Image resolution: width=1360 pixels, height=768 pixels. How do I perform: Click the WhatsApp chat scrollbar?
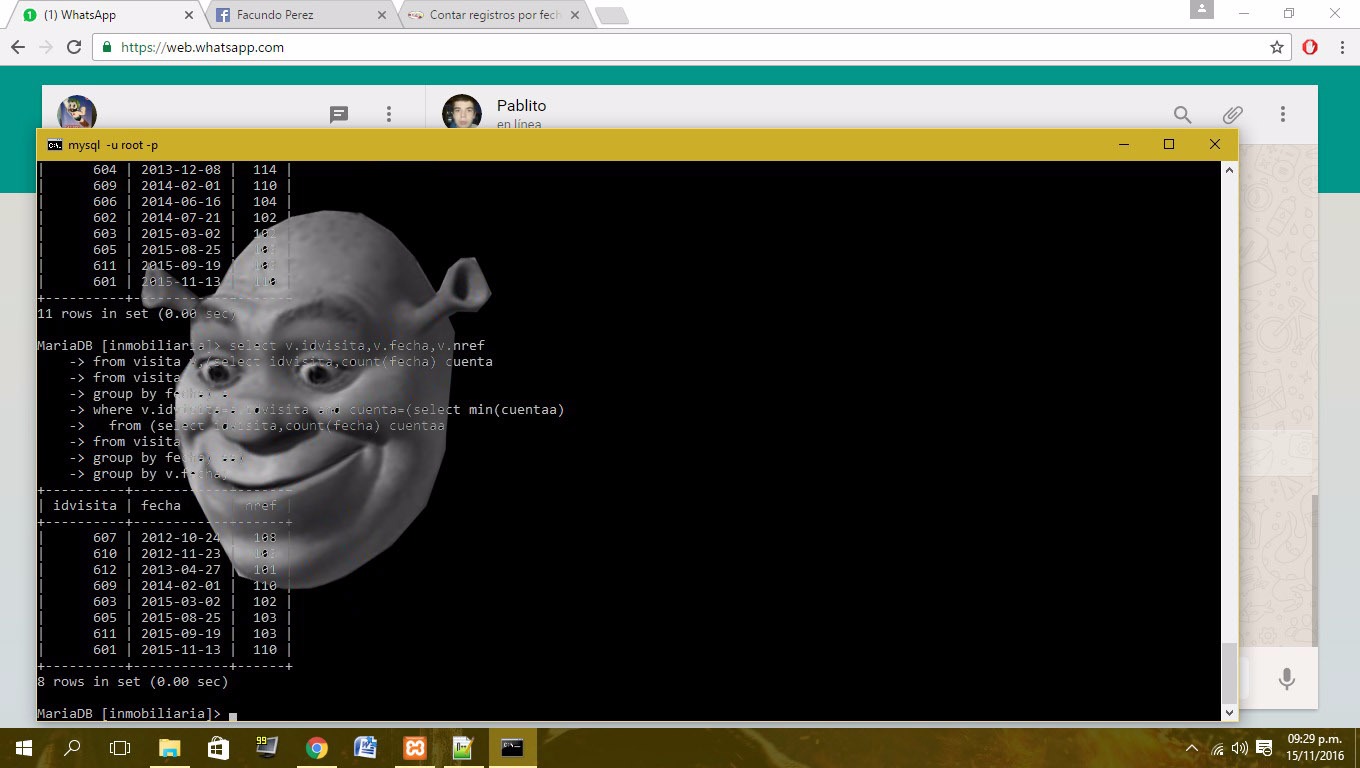(x=1314, y=570)
